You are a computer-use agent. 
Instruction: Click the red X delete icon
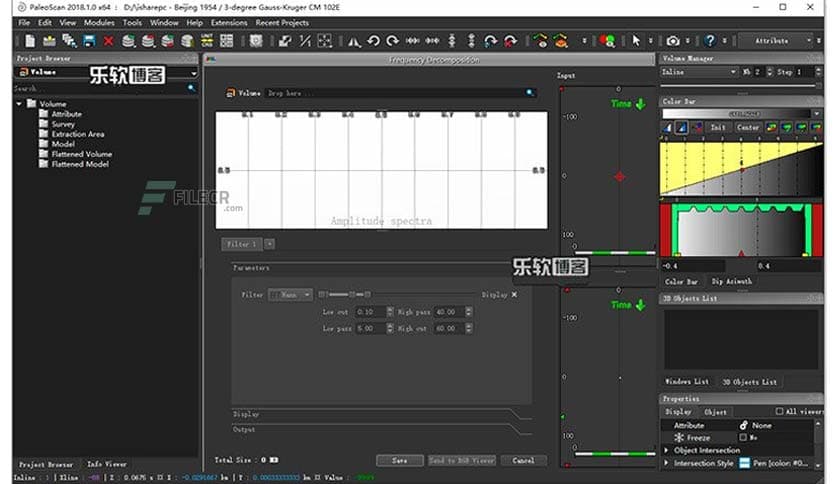(x=108, y=41)
